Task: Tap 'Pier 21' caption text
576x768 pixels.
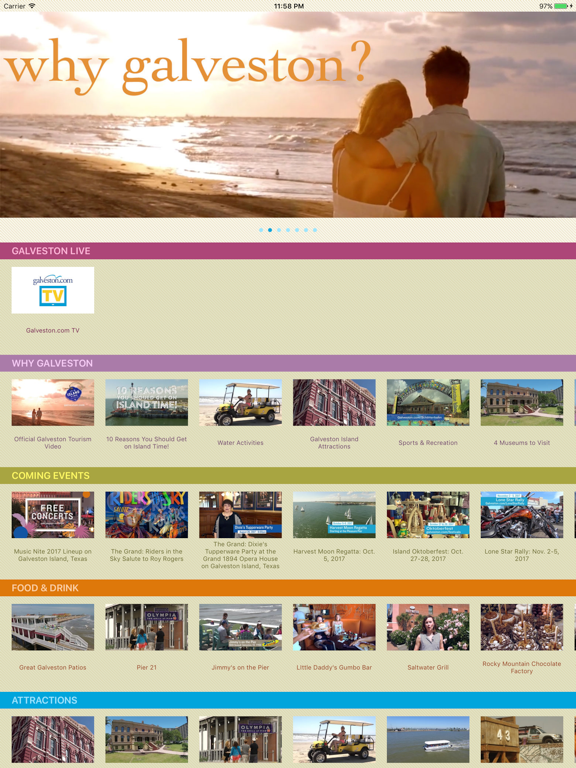Action: [146, 668]
